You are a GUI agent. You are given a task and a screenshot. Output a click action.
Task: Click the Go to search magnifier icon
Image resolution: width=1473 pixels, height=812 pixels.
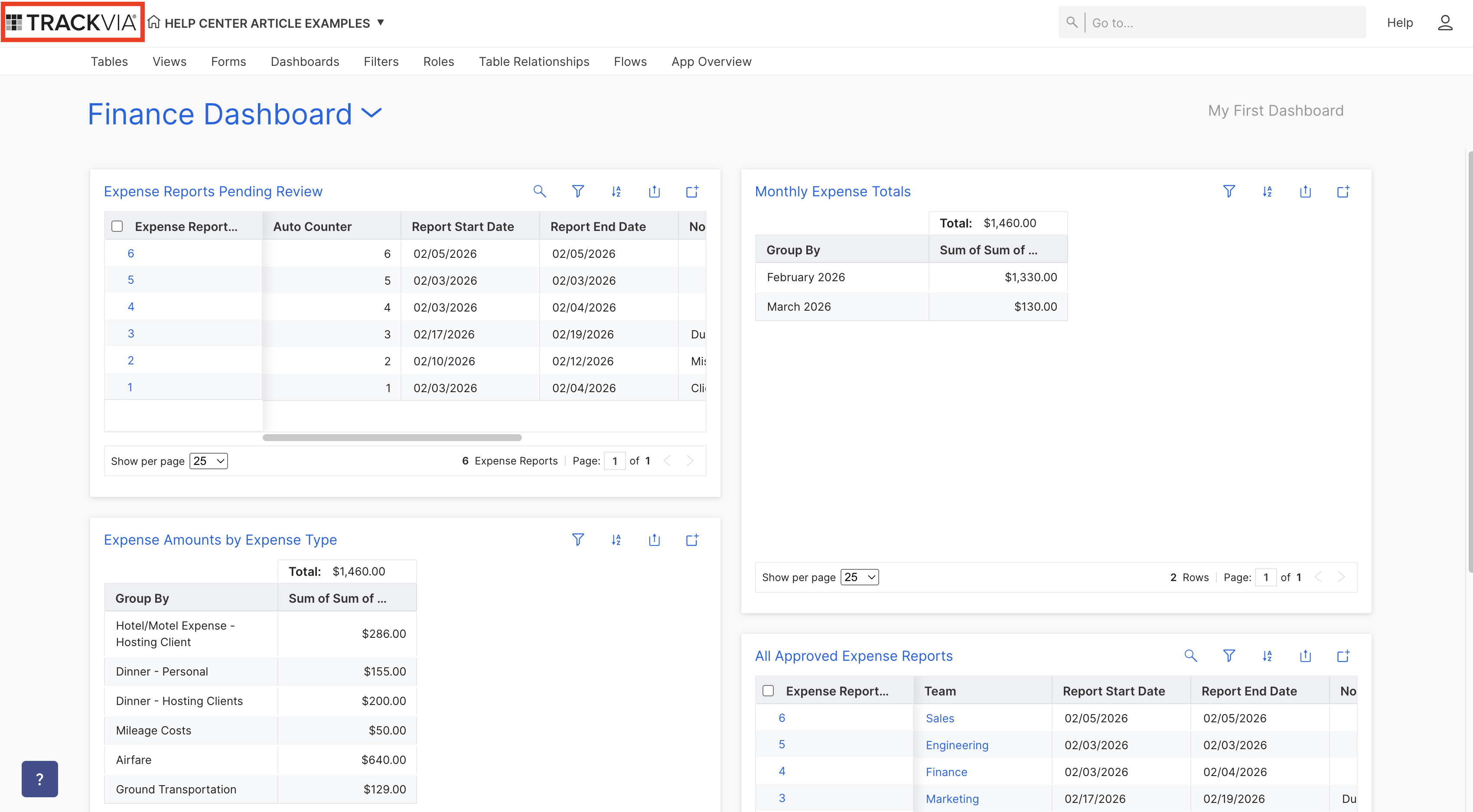coord(1072,22)
